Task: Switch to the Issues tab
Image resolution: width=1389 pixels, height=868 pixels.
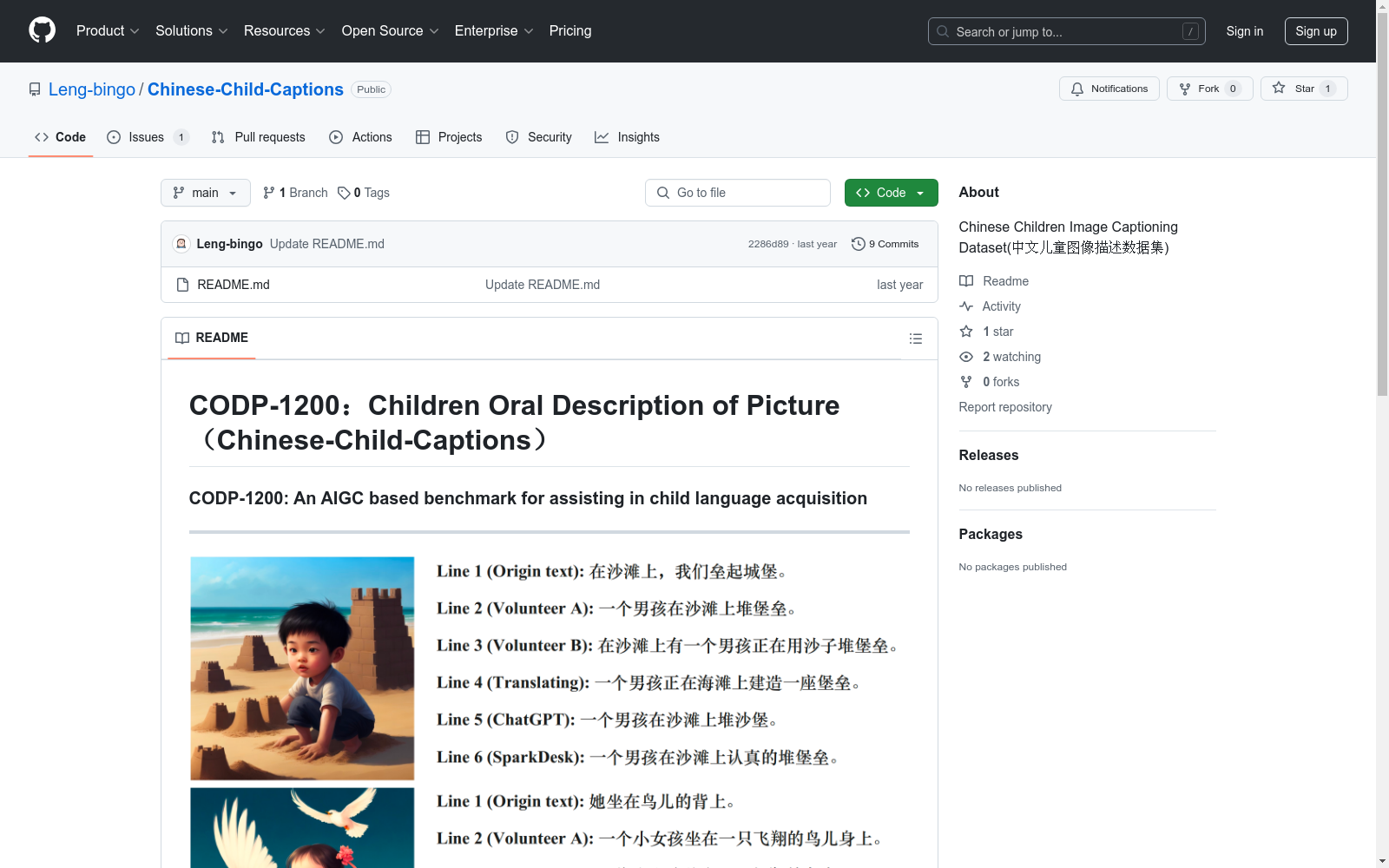Action: [147, 137]
